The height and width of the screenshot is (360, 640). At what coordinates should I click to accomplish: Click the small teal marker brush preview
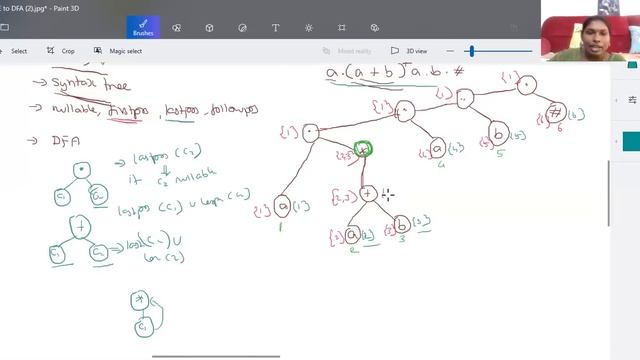click(632, 65)
